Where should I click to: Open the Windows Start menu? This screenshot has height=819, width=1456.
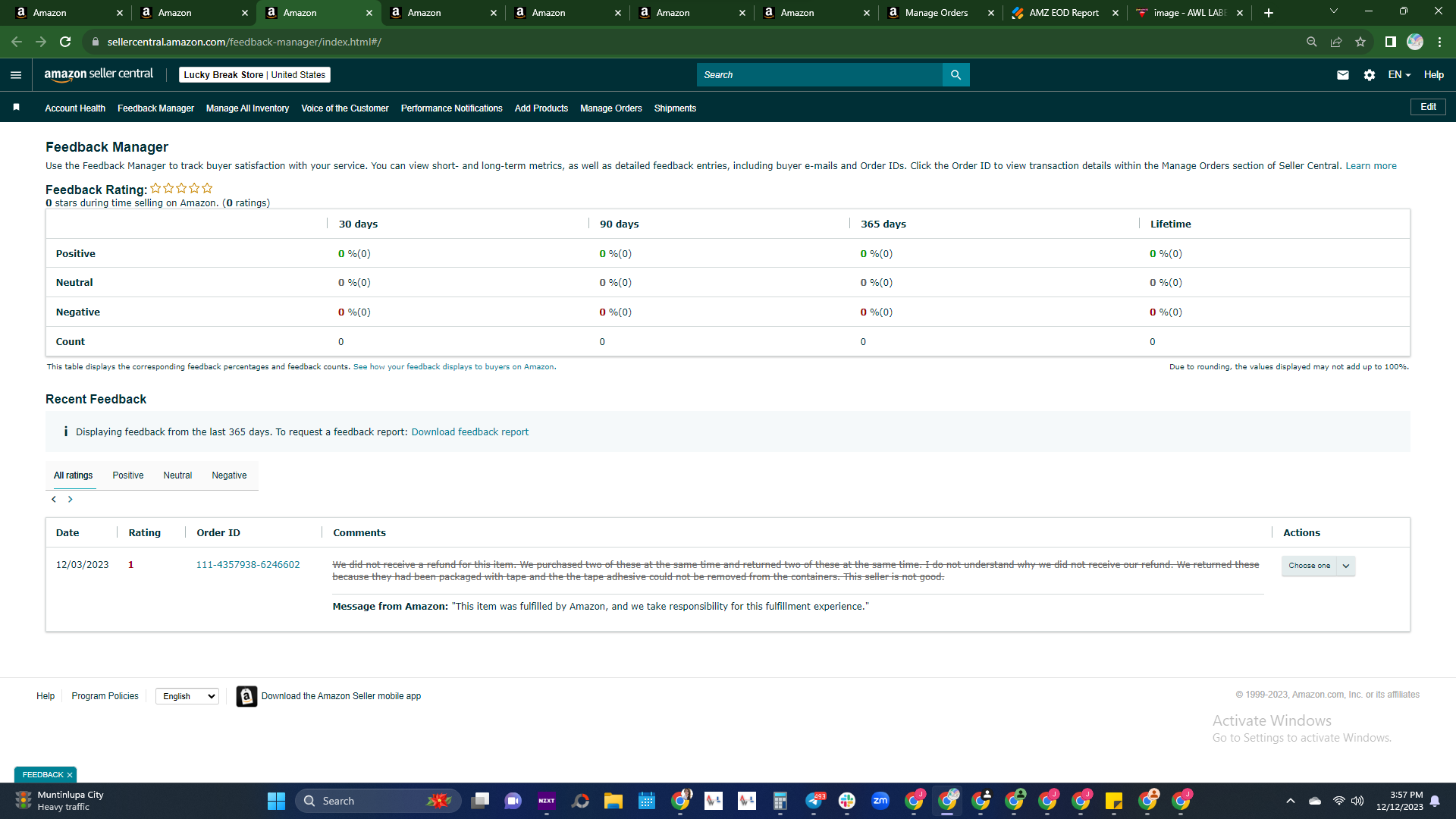(276, 801)
